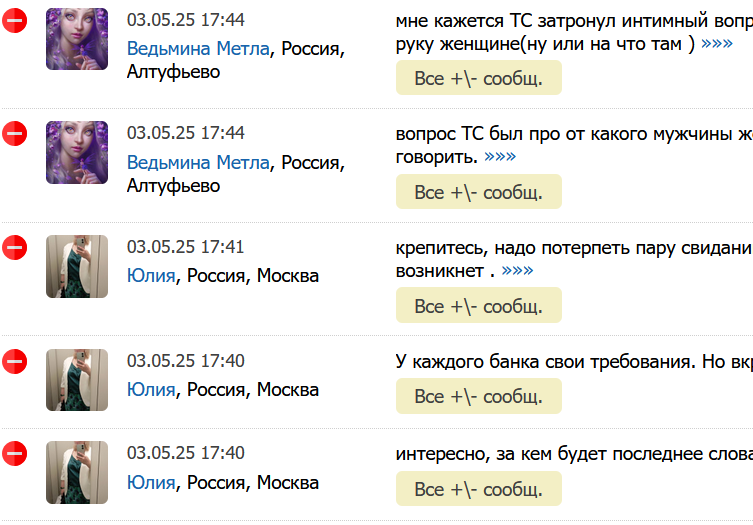The height and width of the screenshot is (525, 753).
Task: Open Ведьмина Метла avatar next to "мне кажется" post
Action: 77,39
